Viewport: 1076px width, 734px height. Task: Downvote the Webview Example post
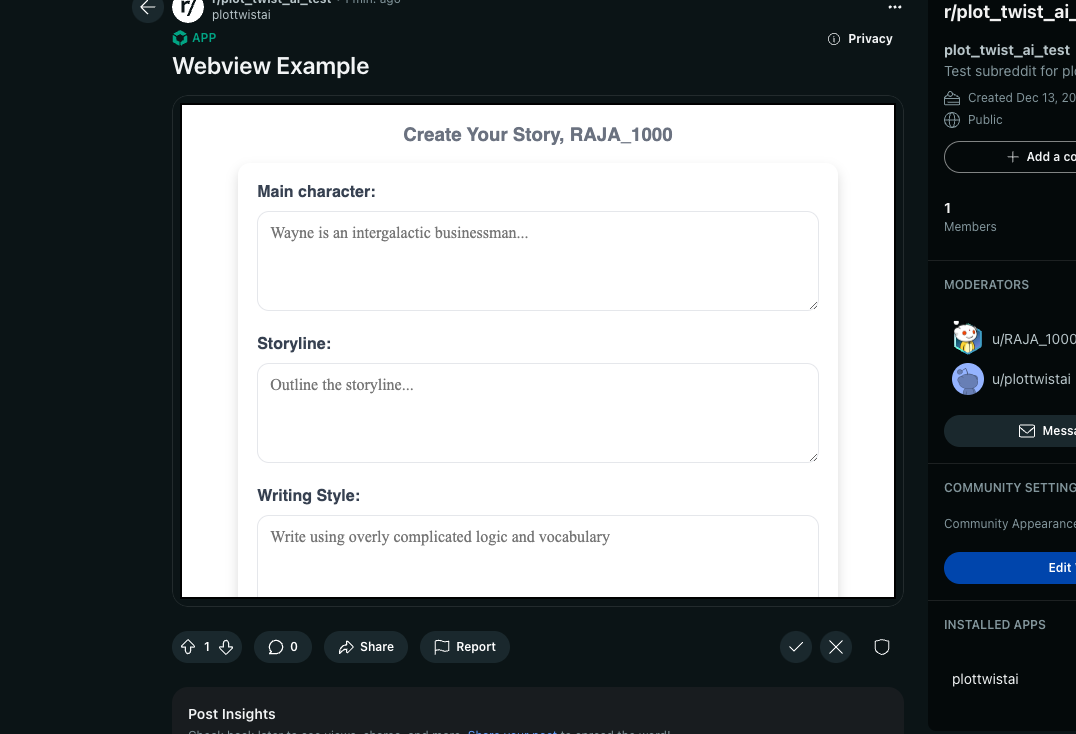pos(226,647)
